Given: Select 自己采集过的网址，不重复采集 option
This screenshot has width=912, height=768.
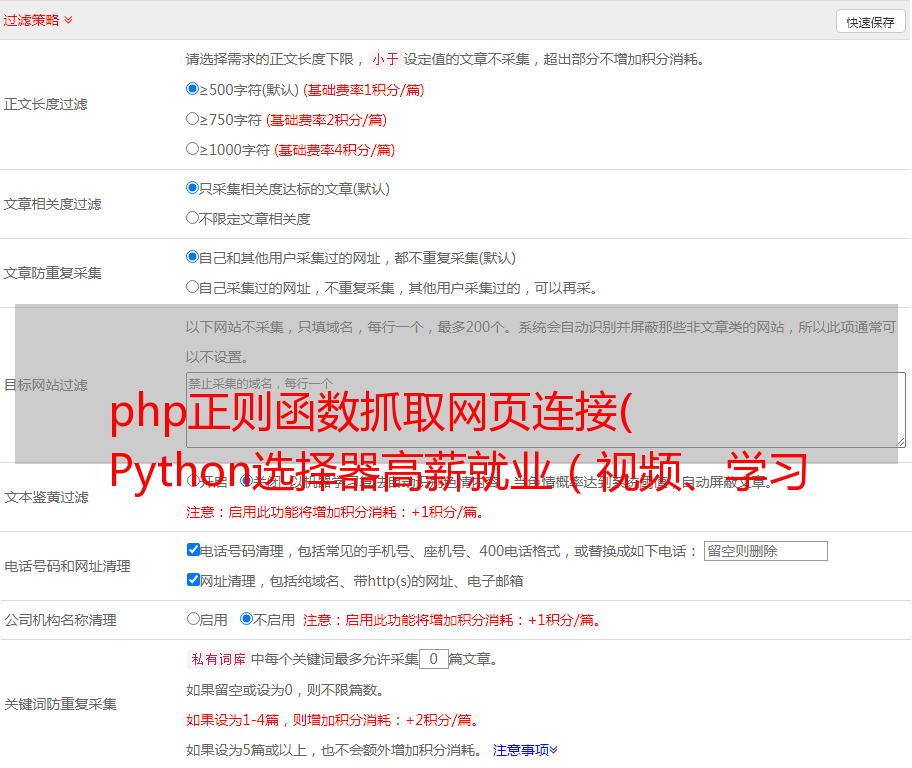Looking at the screenshot, I should 193,287.
